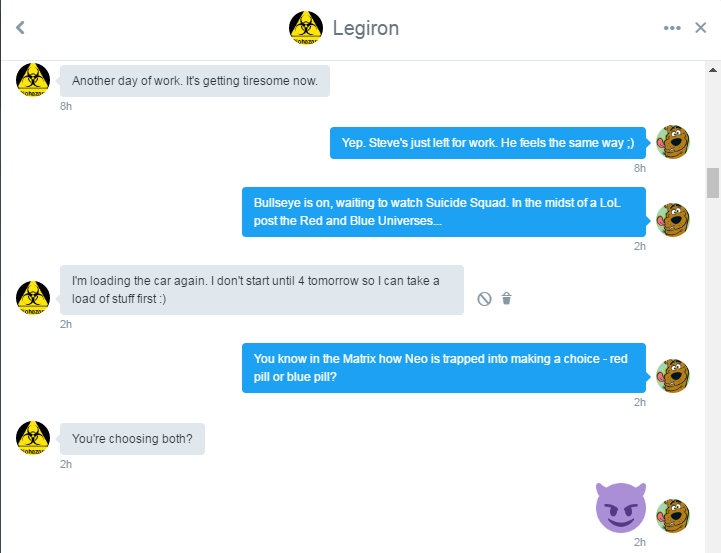Open the Legiron profile name in header
The width and height of the screenshot is (721, 553).
[x=366, y=28]
